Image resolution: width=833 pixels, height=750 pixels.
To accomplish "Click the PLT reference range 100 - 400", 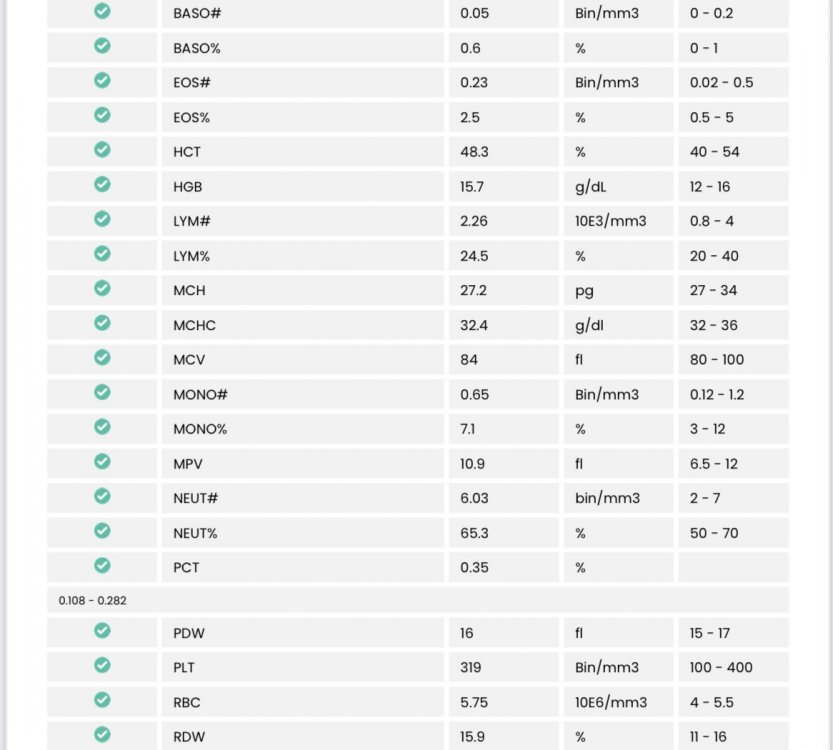I will tap(721, 667).
